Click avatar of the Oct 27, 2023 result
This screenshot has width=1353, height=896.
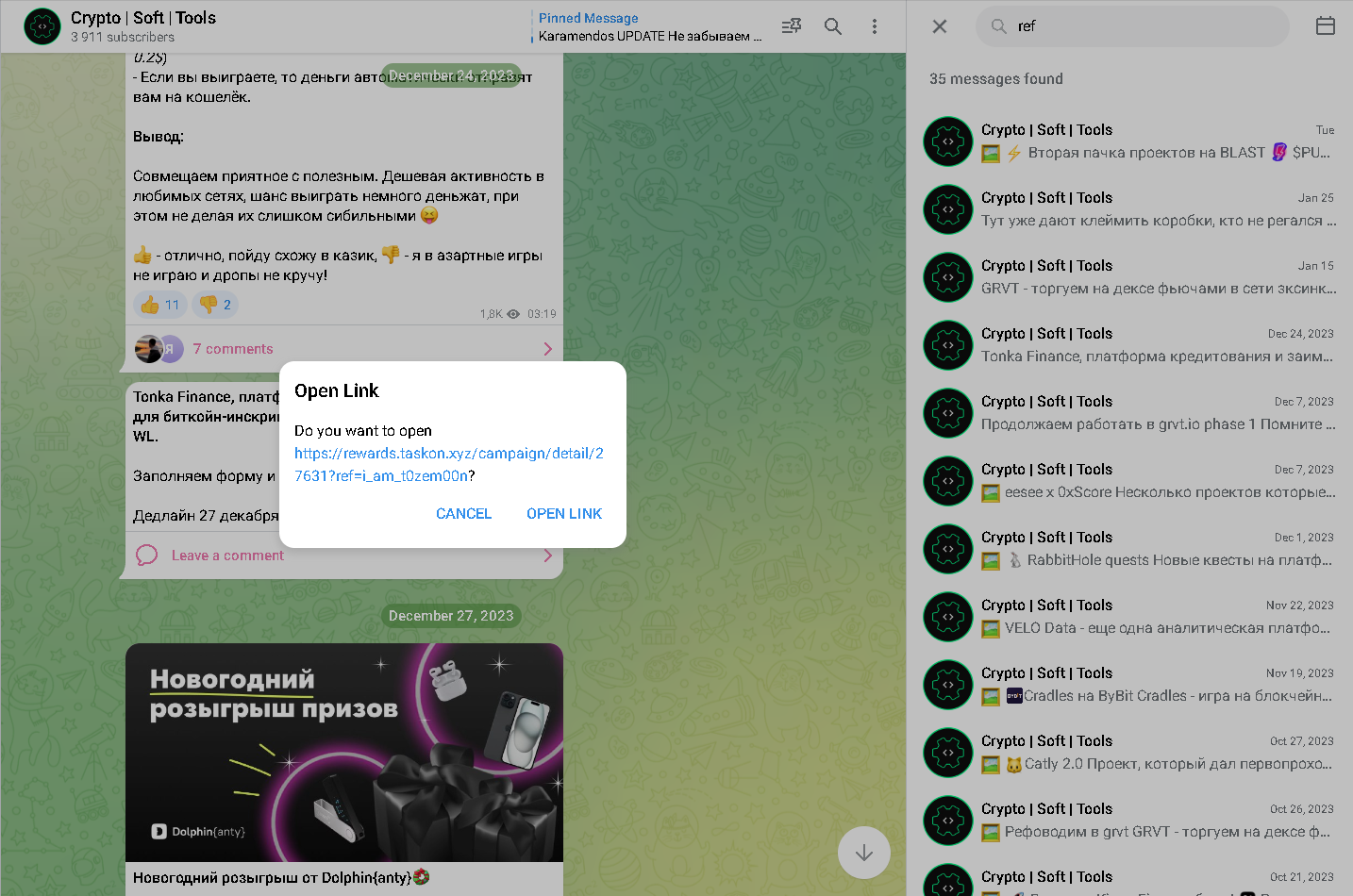tap(948, 753)
